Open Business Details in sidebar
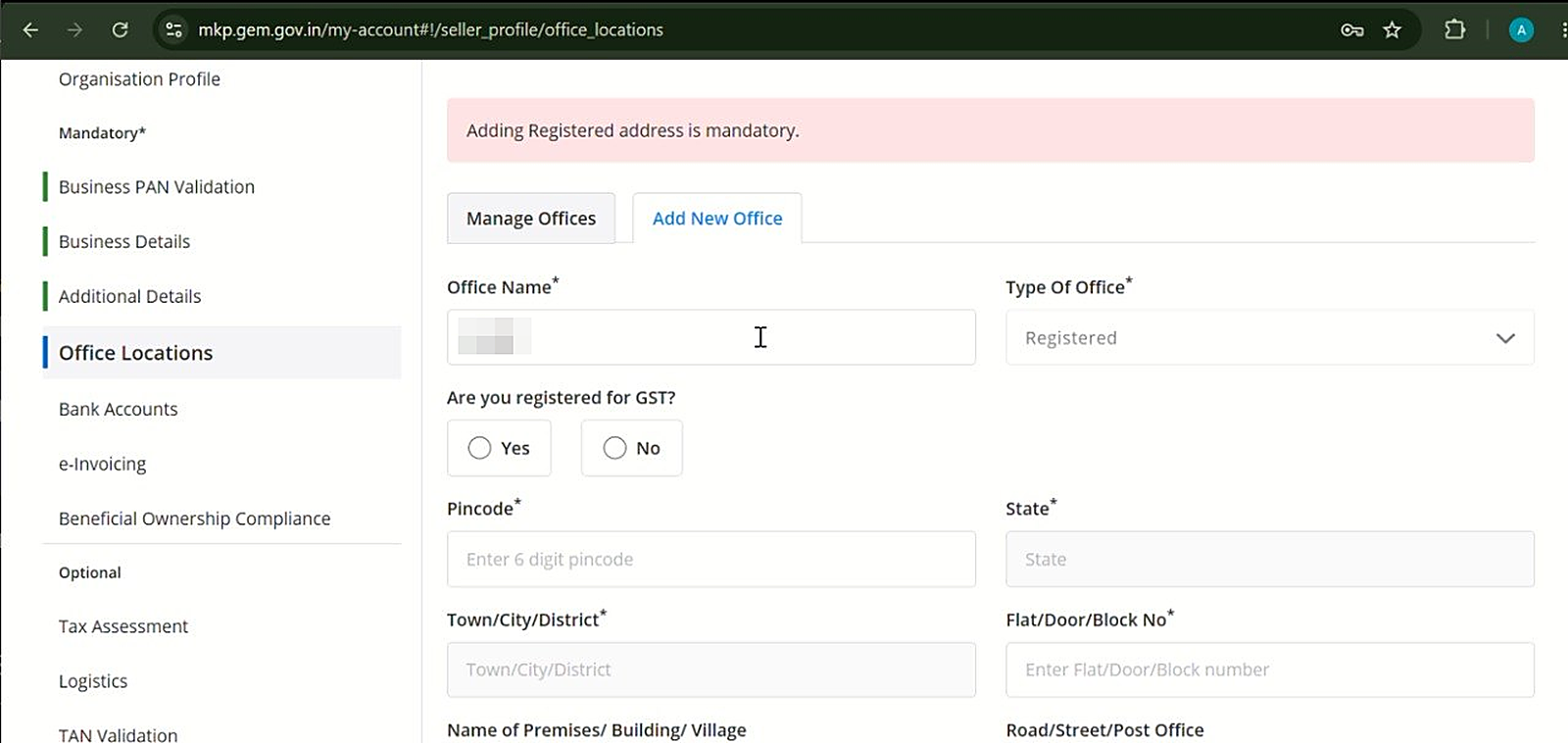The width and height of the screenshot is (1568, 743). (x=124, y=242)
